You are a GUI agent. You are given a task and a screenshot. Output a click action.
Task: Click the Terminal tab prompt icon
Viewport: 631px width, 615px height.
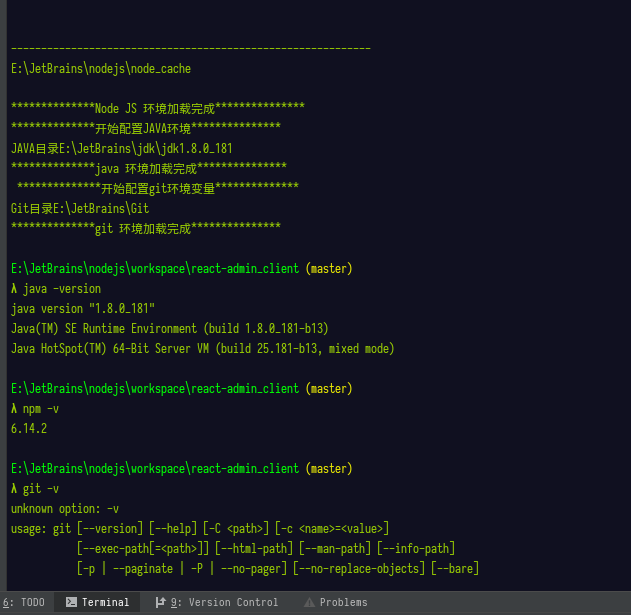click(x=71, y=602)
